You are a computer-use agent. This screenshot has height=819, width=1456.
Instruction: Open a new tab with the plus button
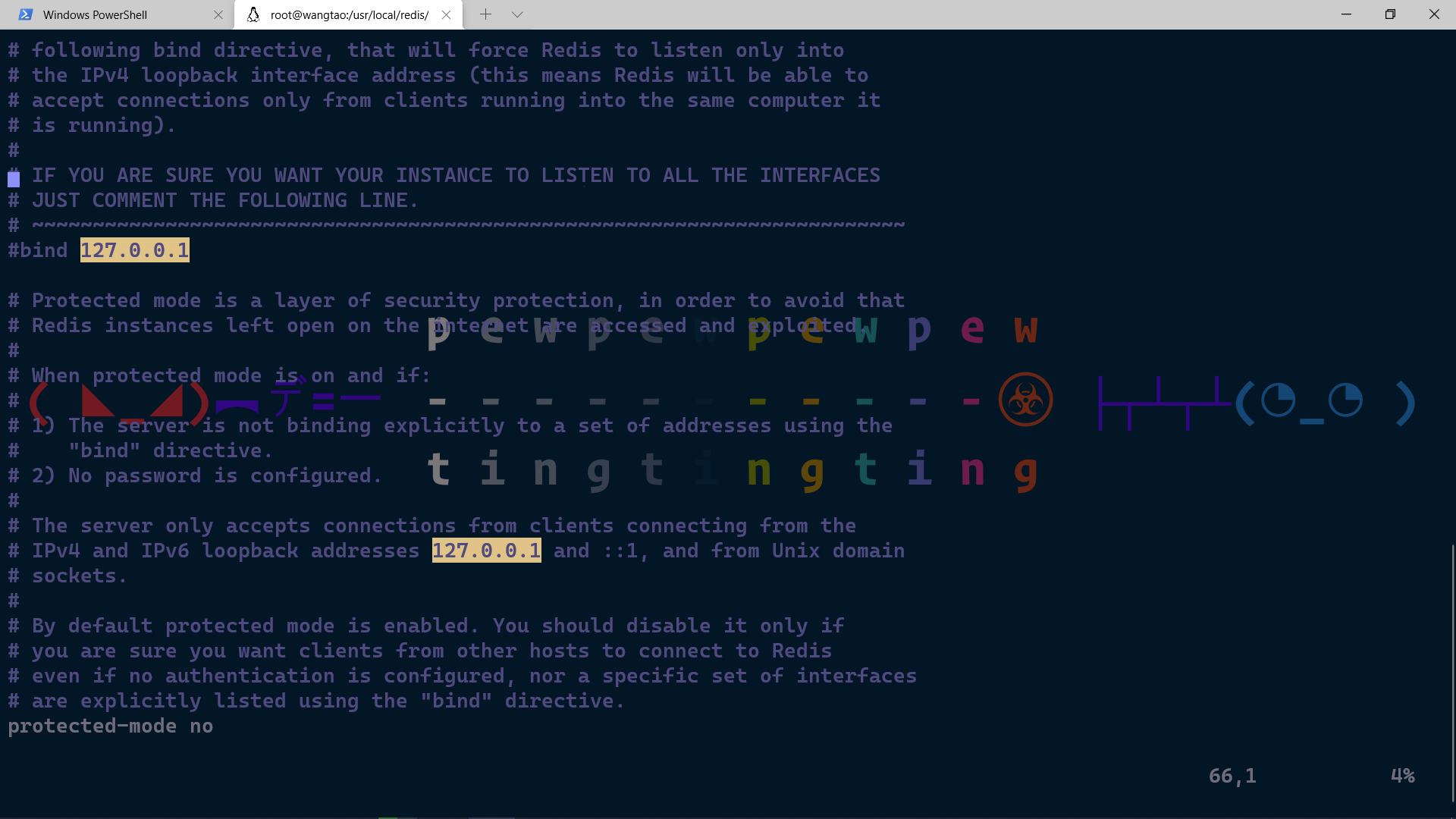pos(485,14)
